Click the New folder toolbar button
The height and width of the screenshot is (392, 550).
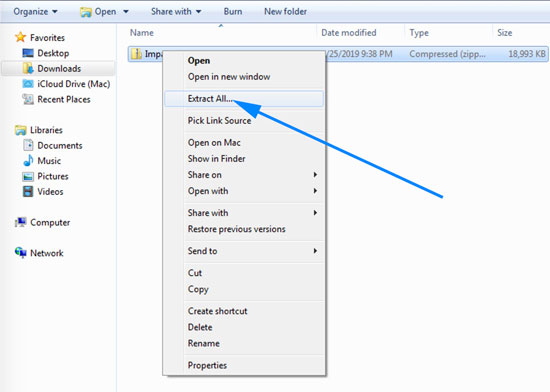coord(286,12)
